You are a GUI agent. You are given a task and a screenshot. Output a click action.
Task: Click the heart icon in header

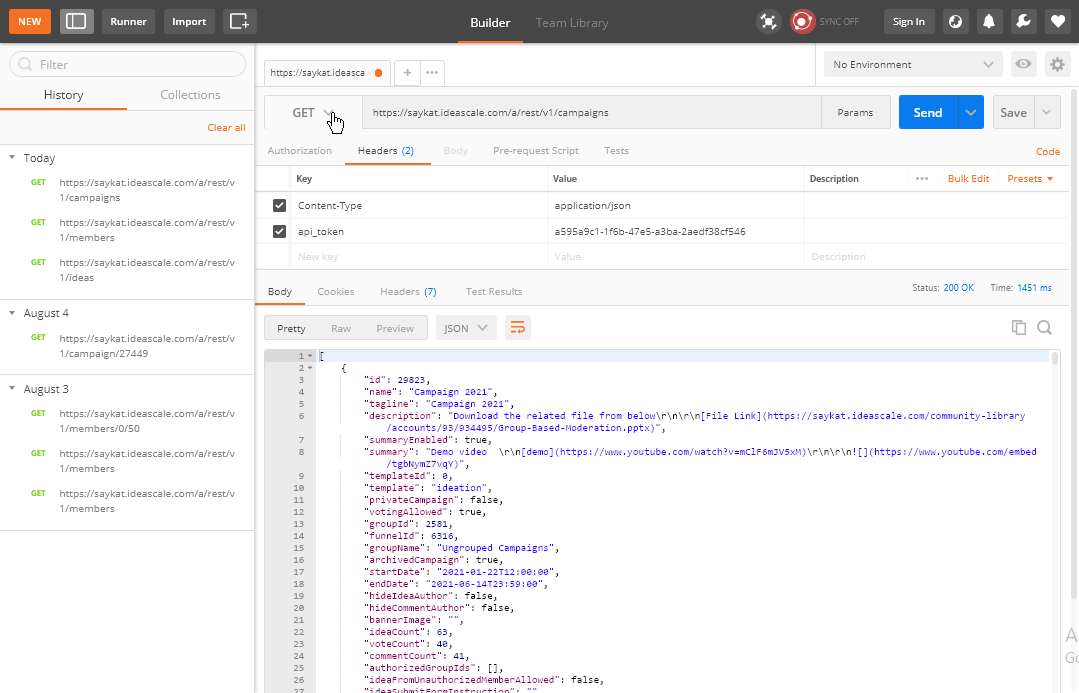pyautogui.click(x=1056, y=21)
